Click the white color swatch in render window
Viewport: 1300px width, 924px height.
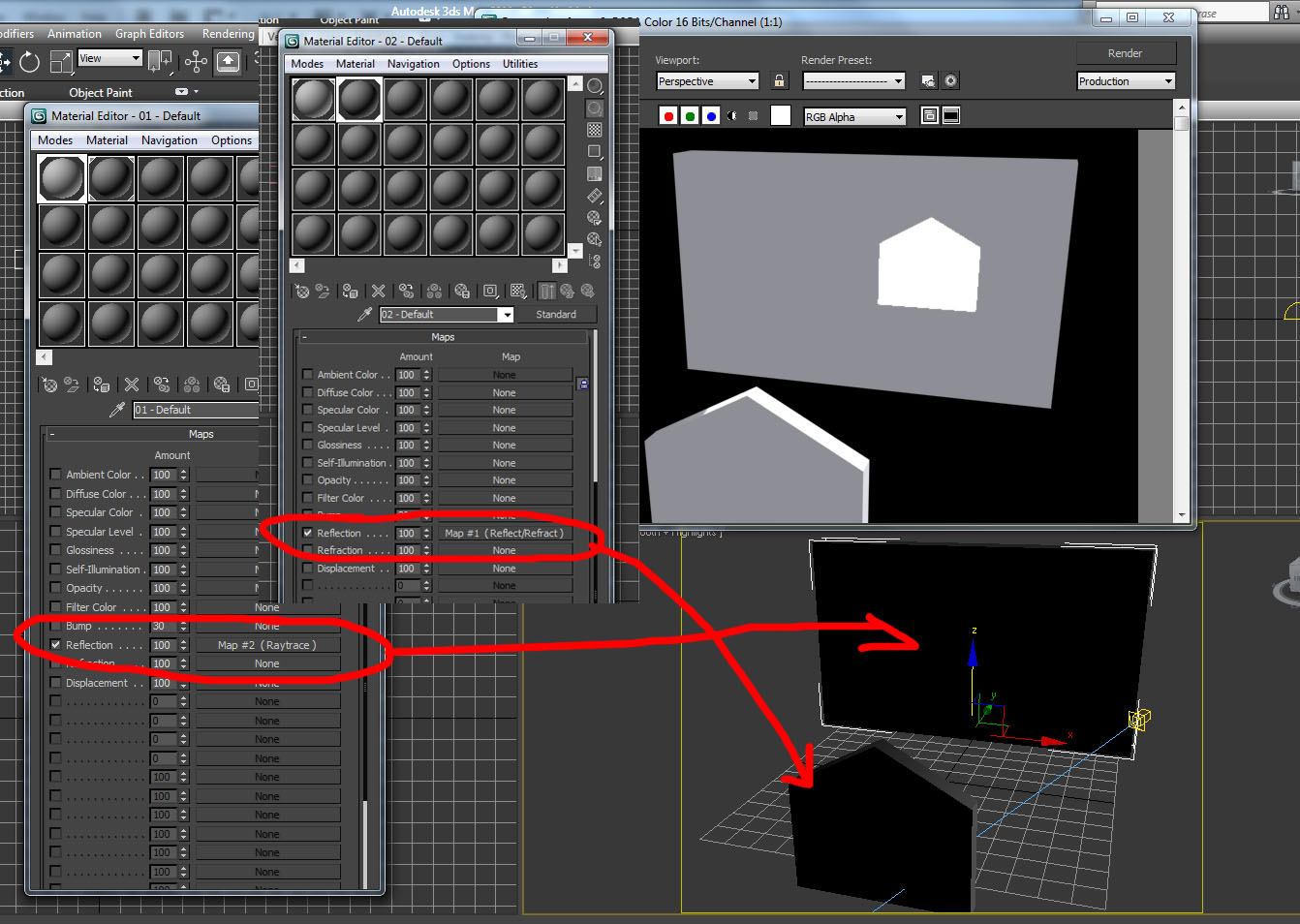[781, 116]
